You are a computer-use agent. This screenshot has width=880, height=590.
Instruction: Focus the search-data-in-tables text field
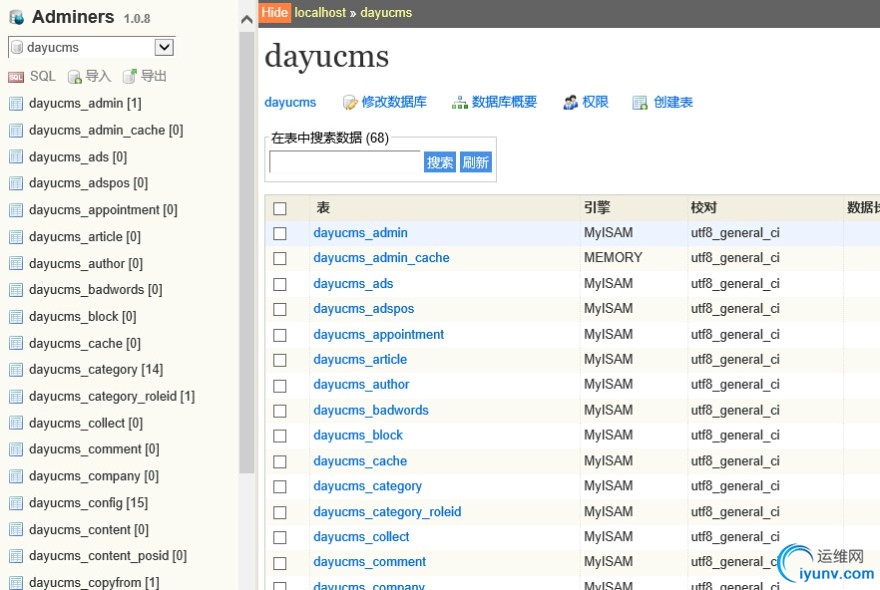click(x=345, y=162)
